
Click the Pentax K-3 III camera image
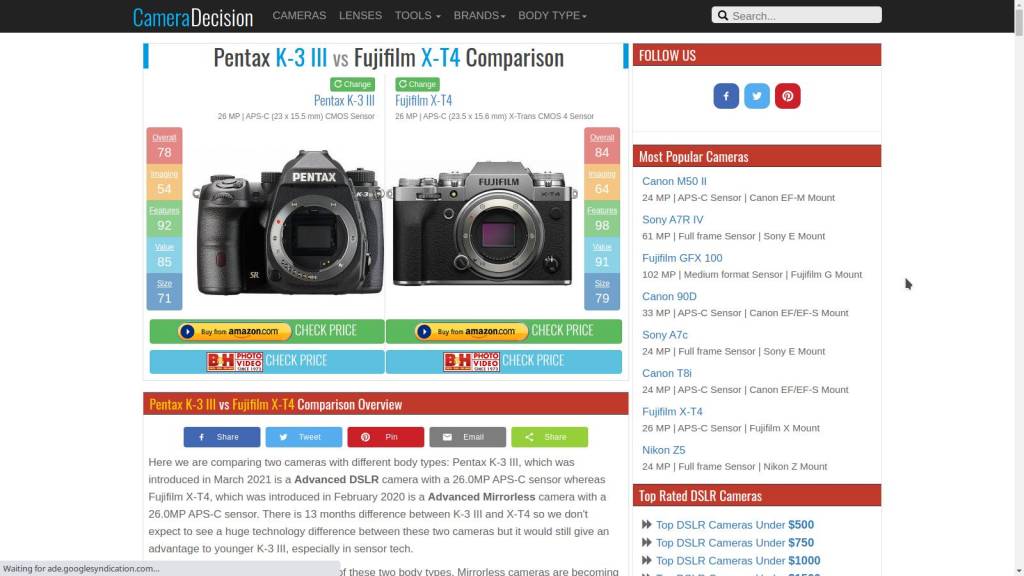[x=288, y=222]
